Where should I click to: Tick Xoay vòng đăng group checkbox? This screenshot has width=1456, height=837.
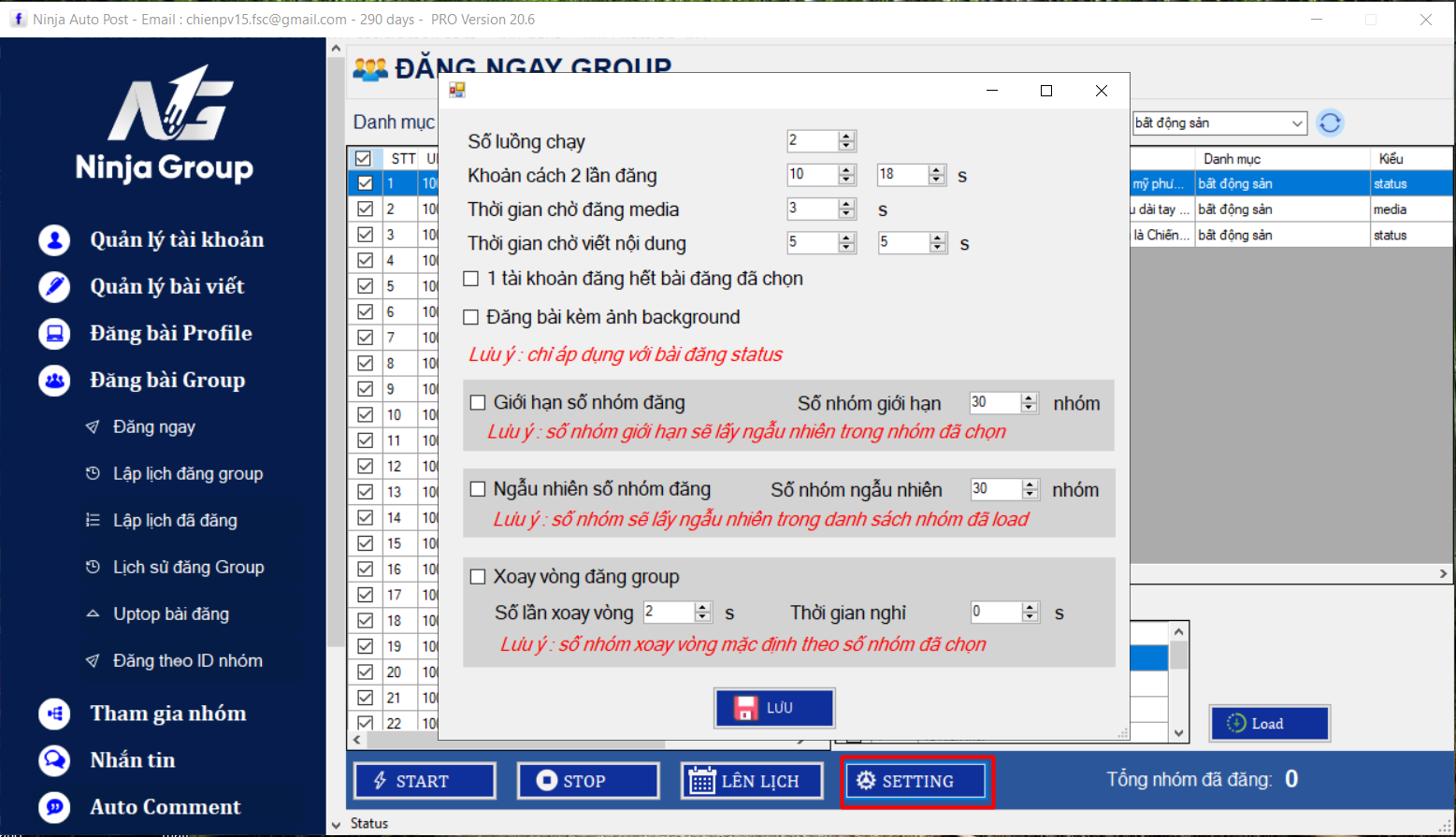[x=478, y=577]
